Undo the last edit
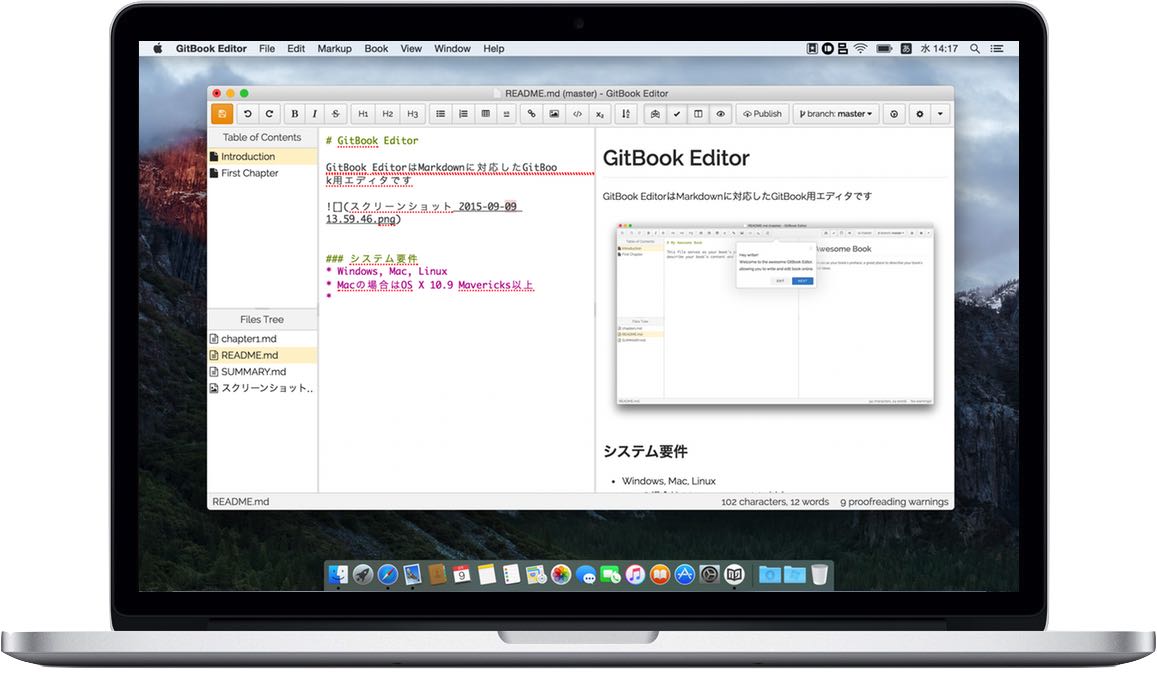Image resolution: width=1157 pixels, height=677 pixels. pyautogui.click(x=247, y=114)
